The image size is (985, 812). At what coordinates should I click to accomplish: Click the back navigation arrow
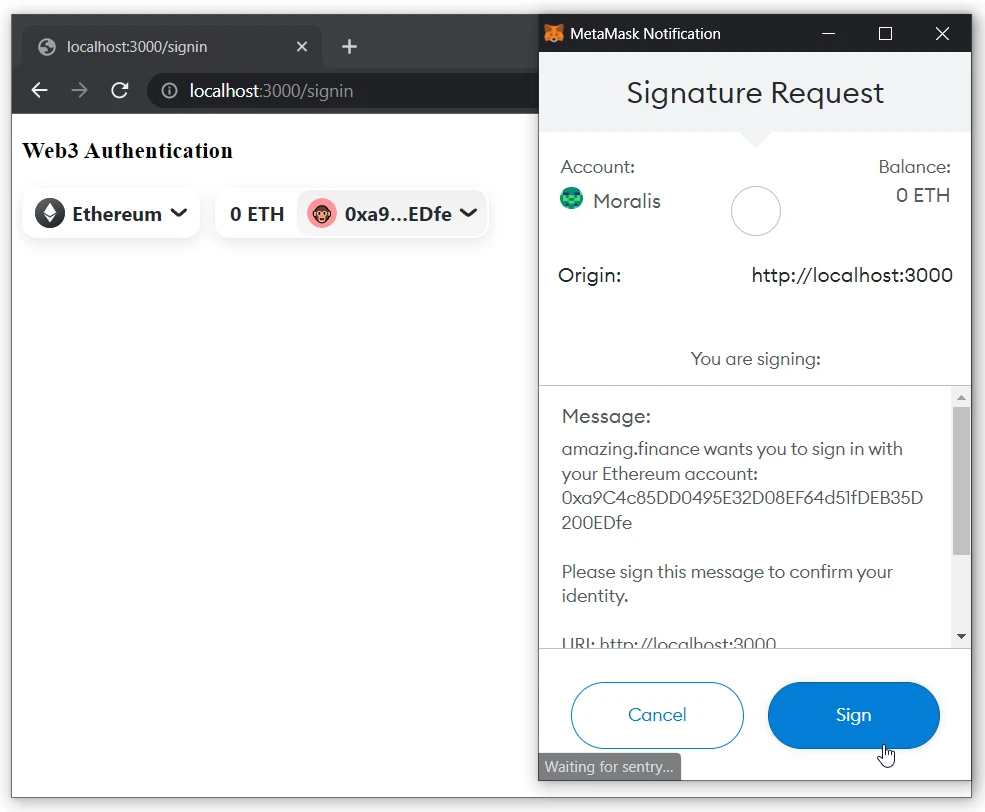[x=39, y=90]
